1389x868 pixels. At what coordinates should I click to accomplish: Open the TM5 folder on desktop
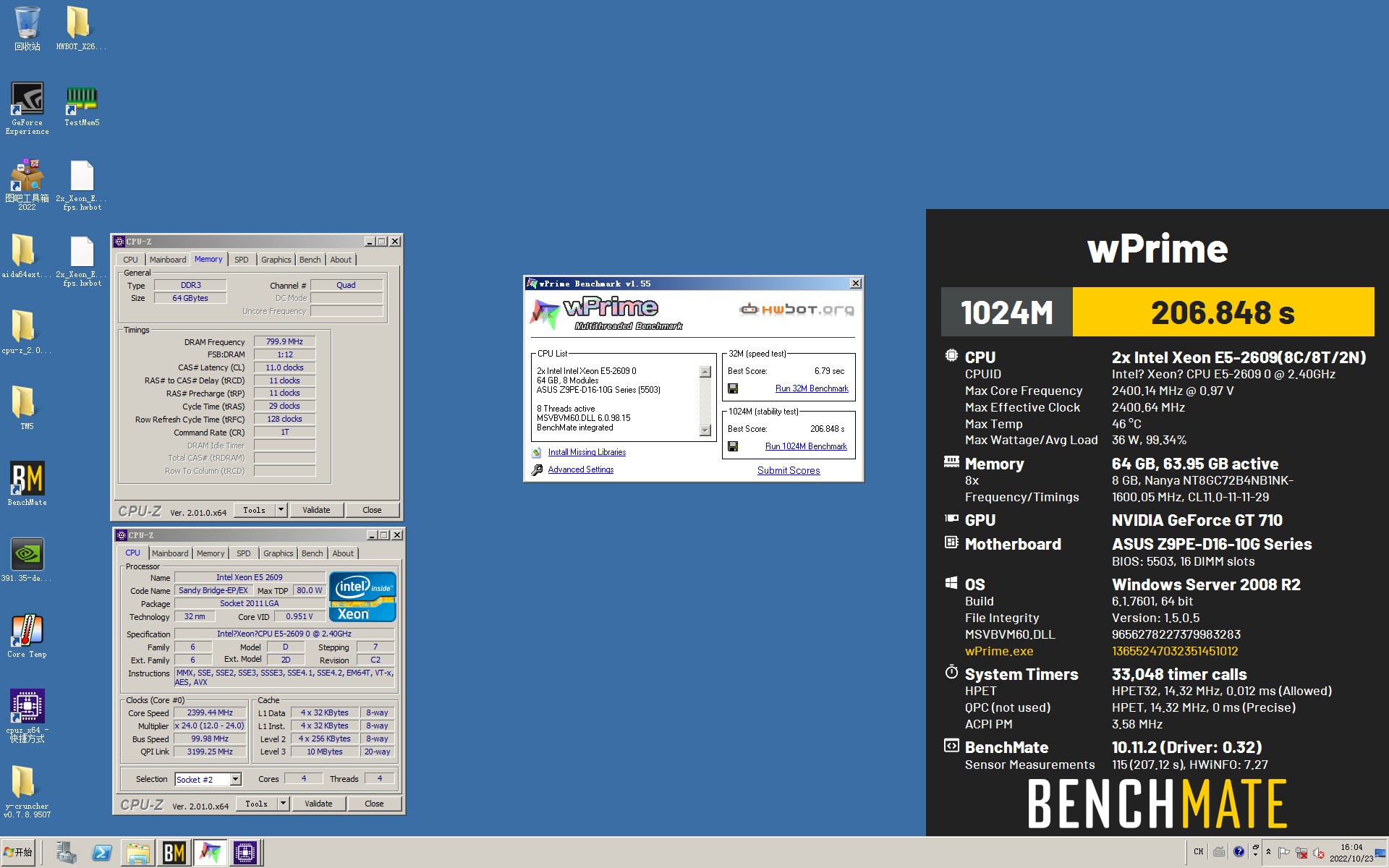pos(26,408)
